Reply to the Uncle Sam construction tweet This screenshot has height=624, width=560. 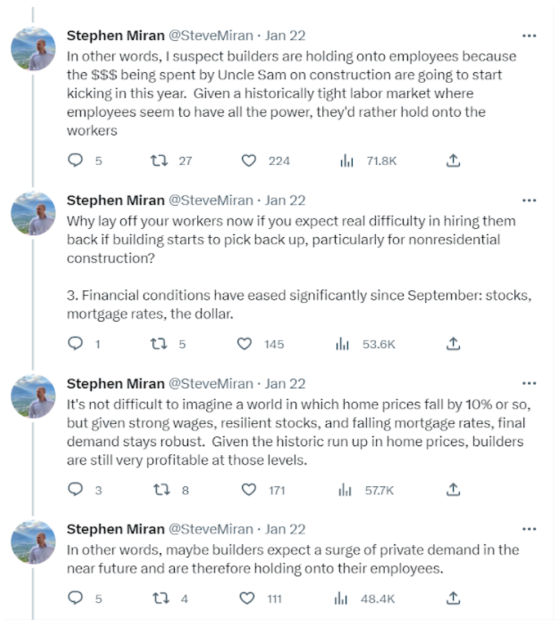coord(75,160)
